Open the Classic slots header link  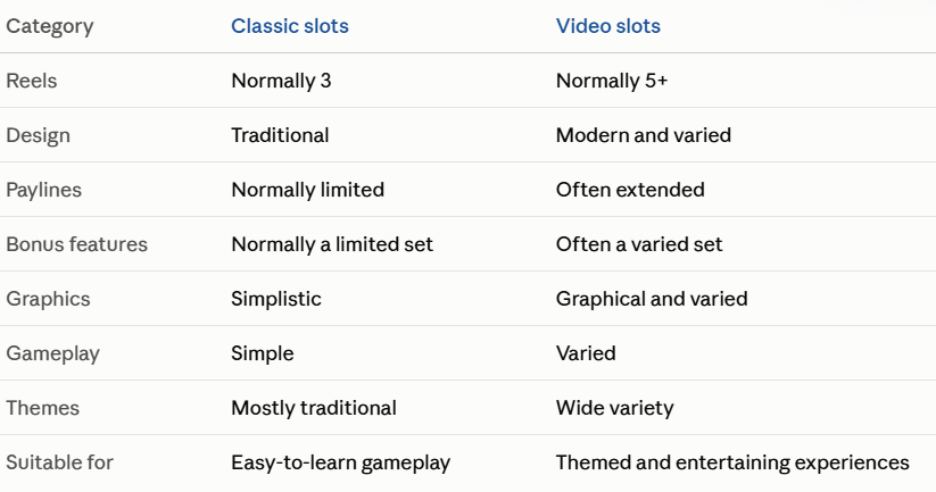[x=290, y=26]
